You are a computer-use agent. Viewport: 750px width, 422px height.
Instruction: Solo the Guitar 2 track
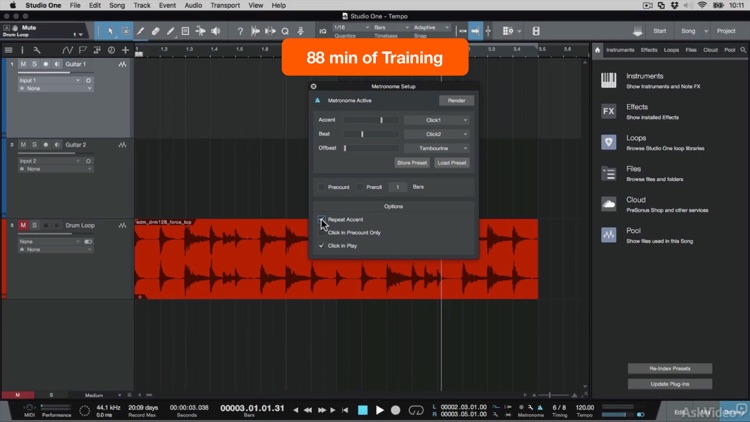tap(34, 144)
